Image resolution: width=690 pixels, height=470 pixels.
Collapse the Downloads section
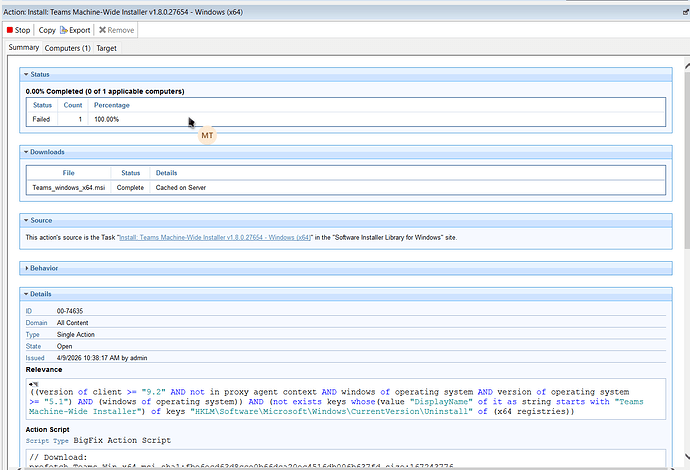tap(26, 152)
